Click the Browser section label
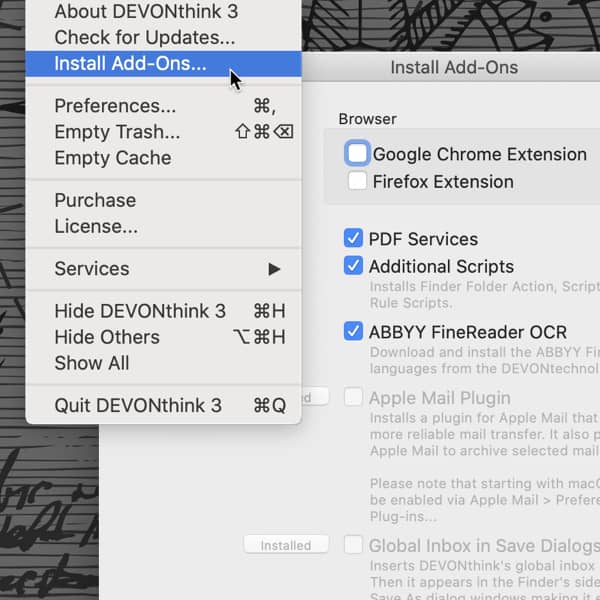Screen dimensions: 600x600 [x=367, y=119]
